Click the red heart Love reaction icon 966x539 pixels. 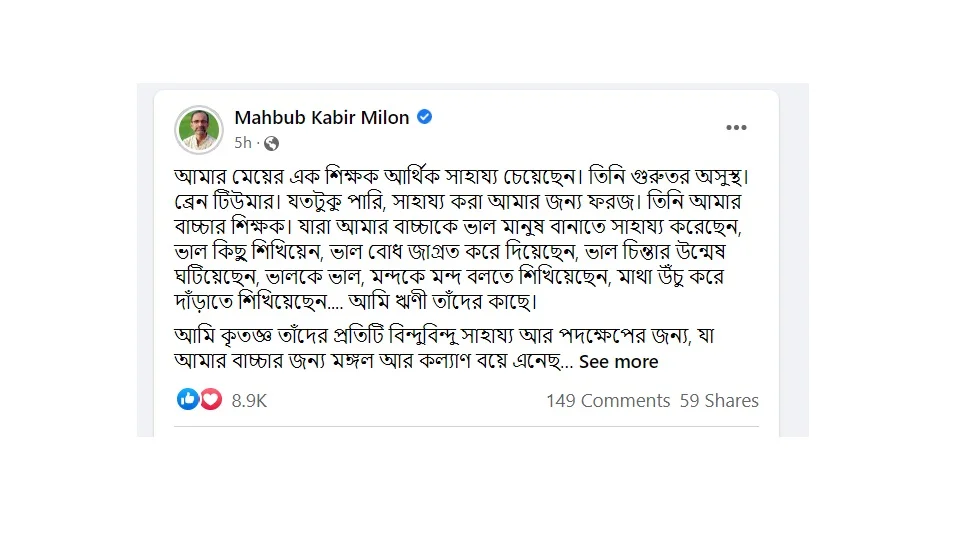[211, 399]
